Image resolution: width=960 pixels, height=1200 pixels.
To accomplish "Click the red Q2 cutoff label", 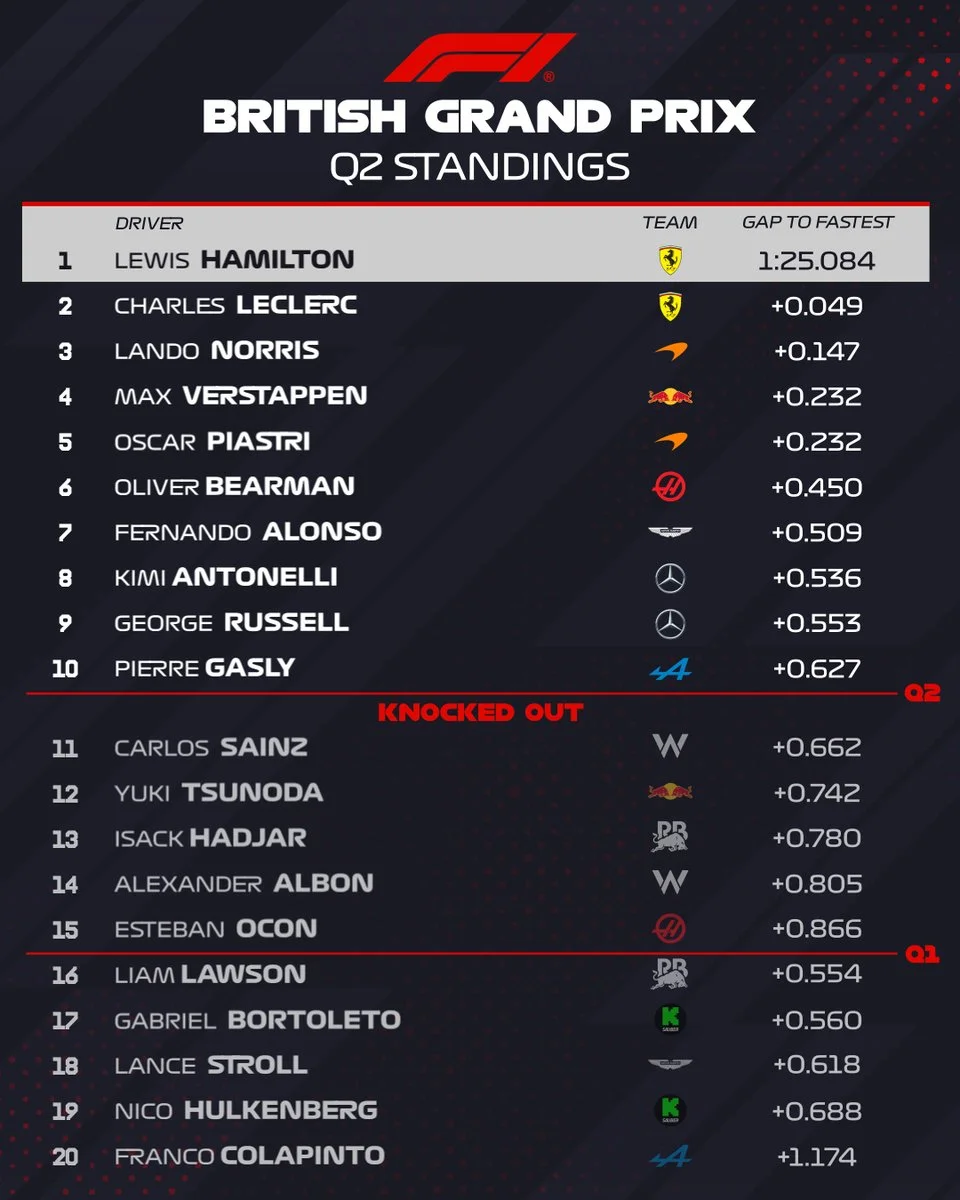I will coord(922,692).
